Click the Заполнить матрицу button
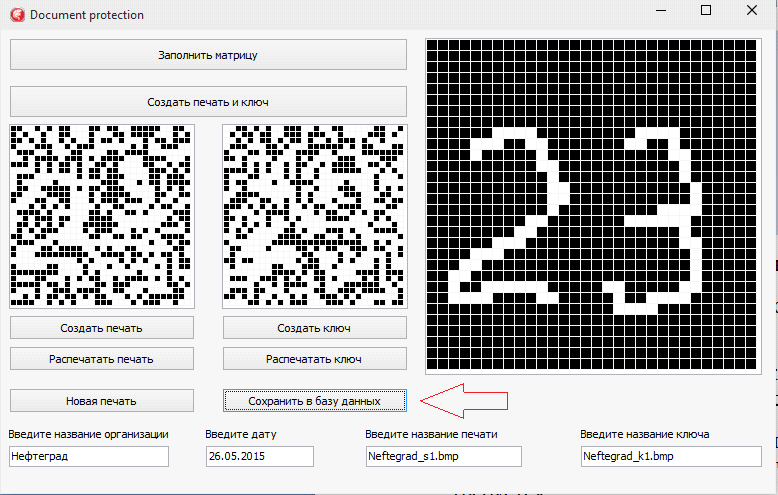The height and width of the screenshot is (495, 778). pyautogui.click(x=208, y=55)
